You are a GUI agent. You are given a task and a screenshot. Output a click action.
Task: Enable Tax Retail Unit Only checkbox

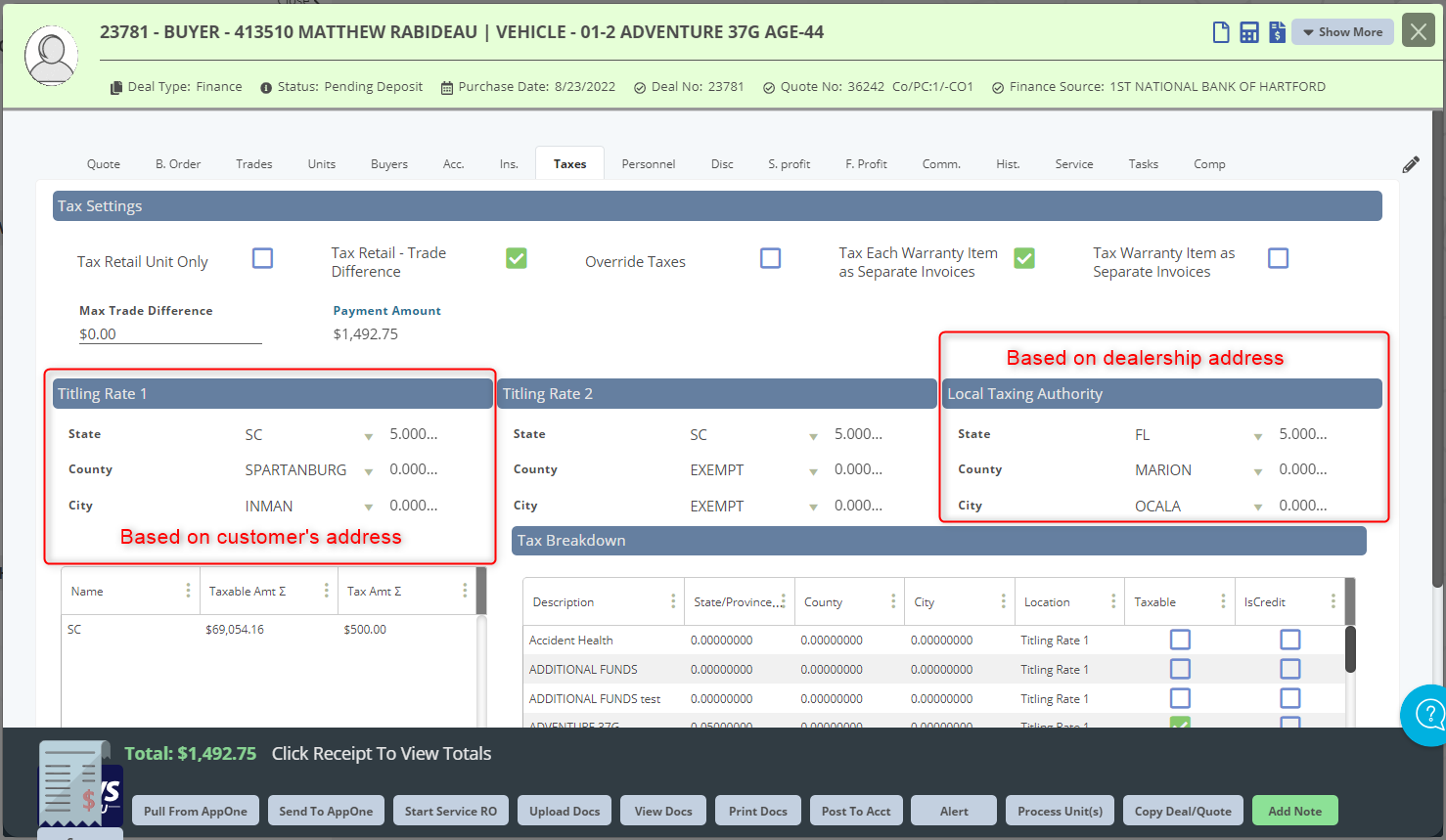[262, 258]
